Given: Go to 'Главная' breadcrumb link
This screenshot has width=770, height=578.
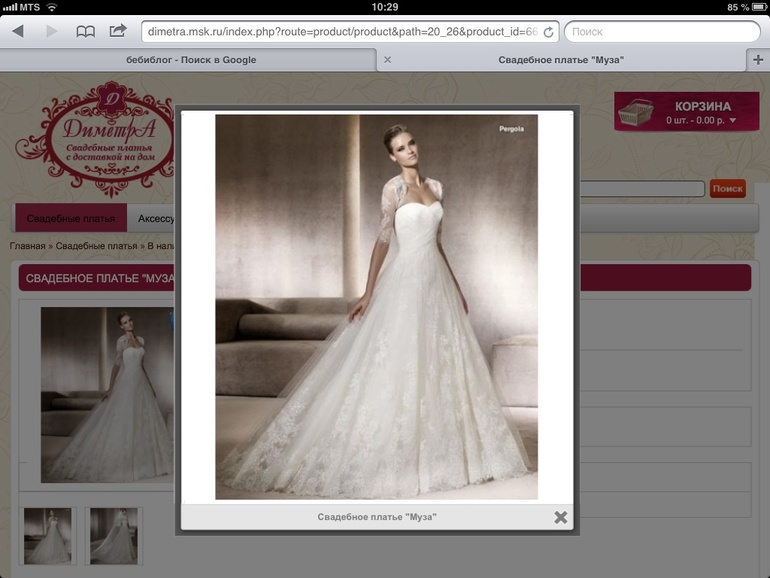Looking at the screenshot, I should click(28, 246).
